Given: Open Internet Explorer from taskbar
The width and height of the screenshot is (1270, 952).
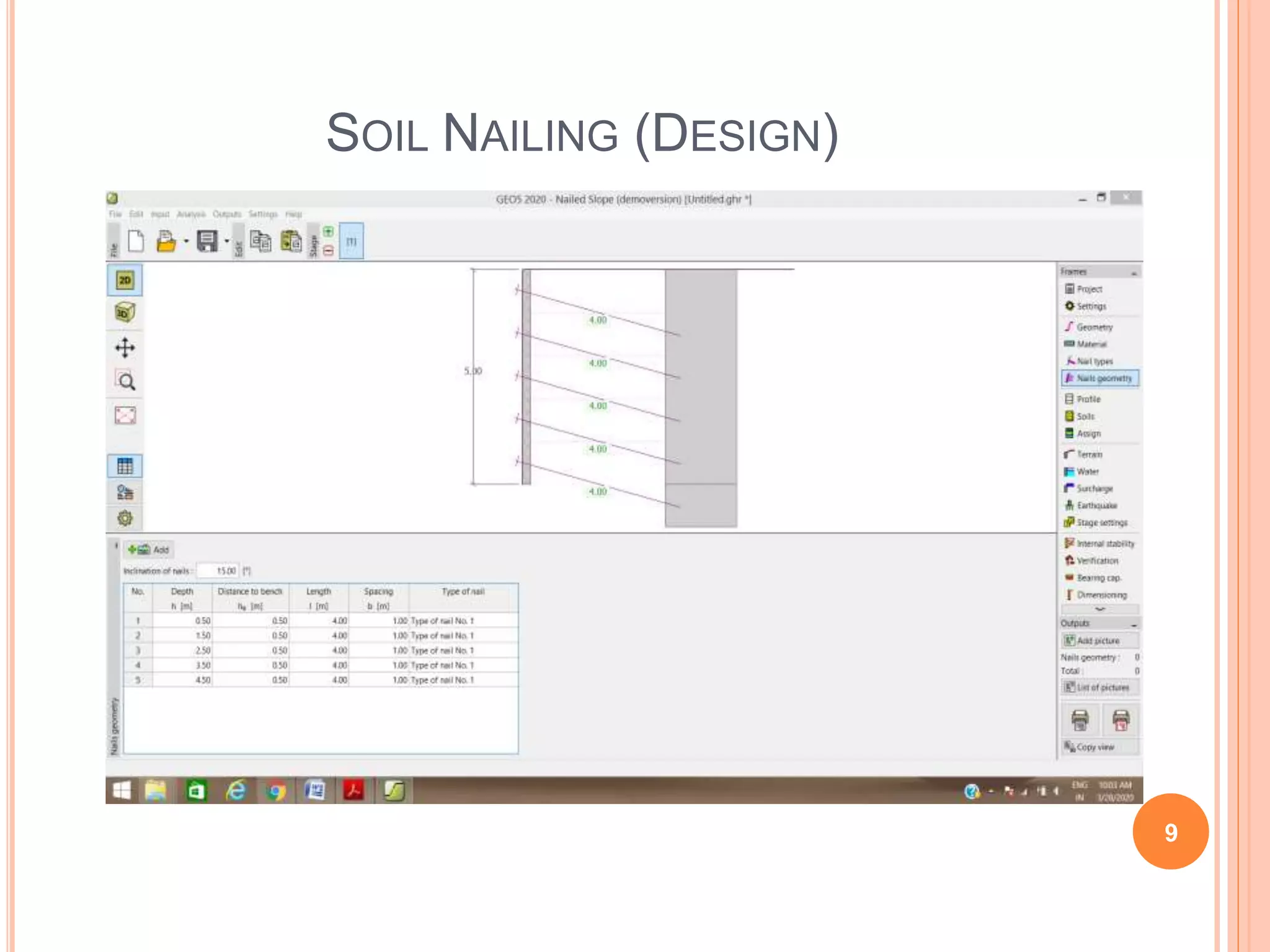Looking at the screenshot, I should (x=236, y=791).
